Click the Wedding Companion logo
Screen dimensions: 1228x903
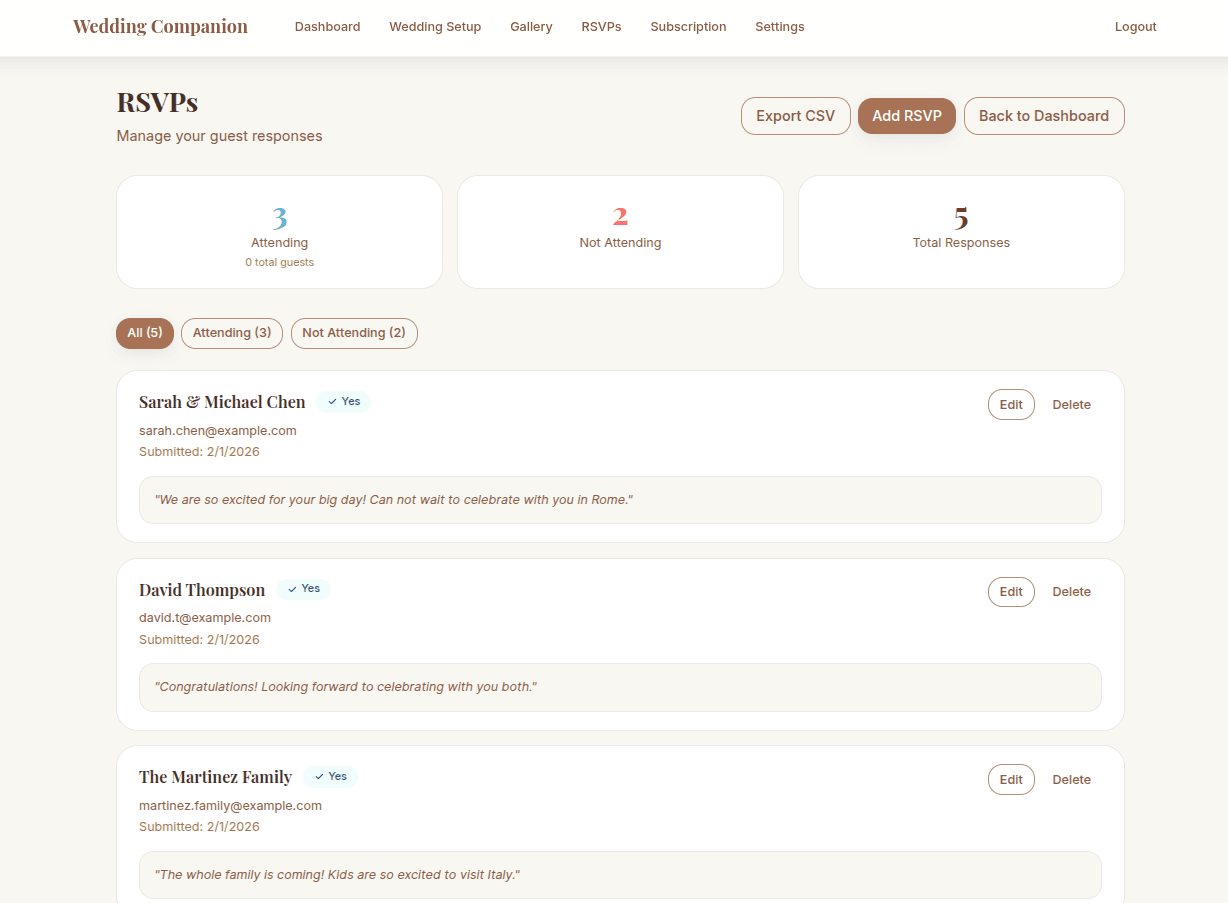160,27
